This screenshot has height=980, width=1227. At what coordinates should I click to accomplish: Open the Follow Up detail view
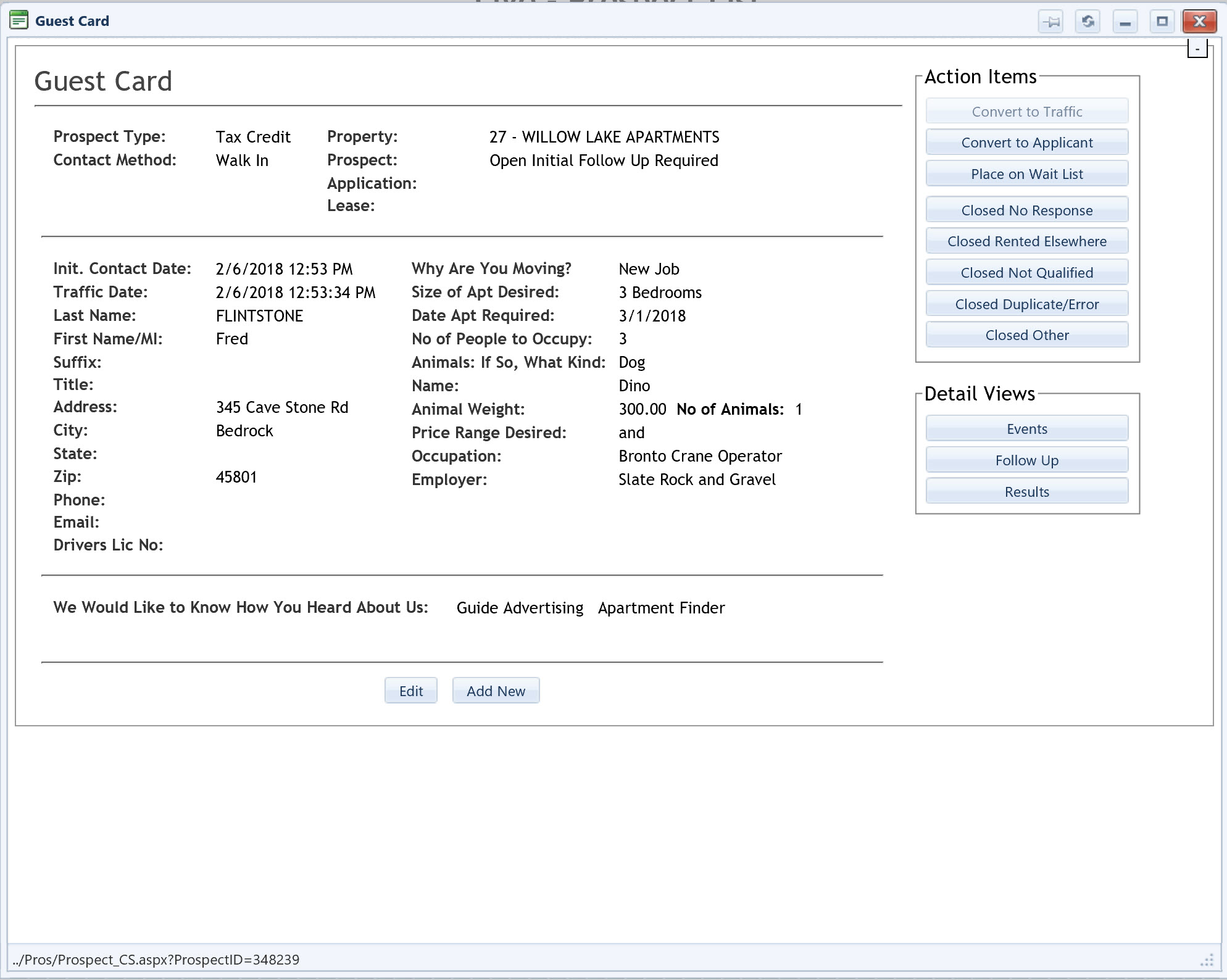tap(1026, 460)
